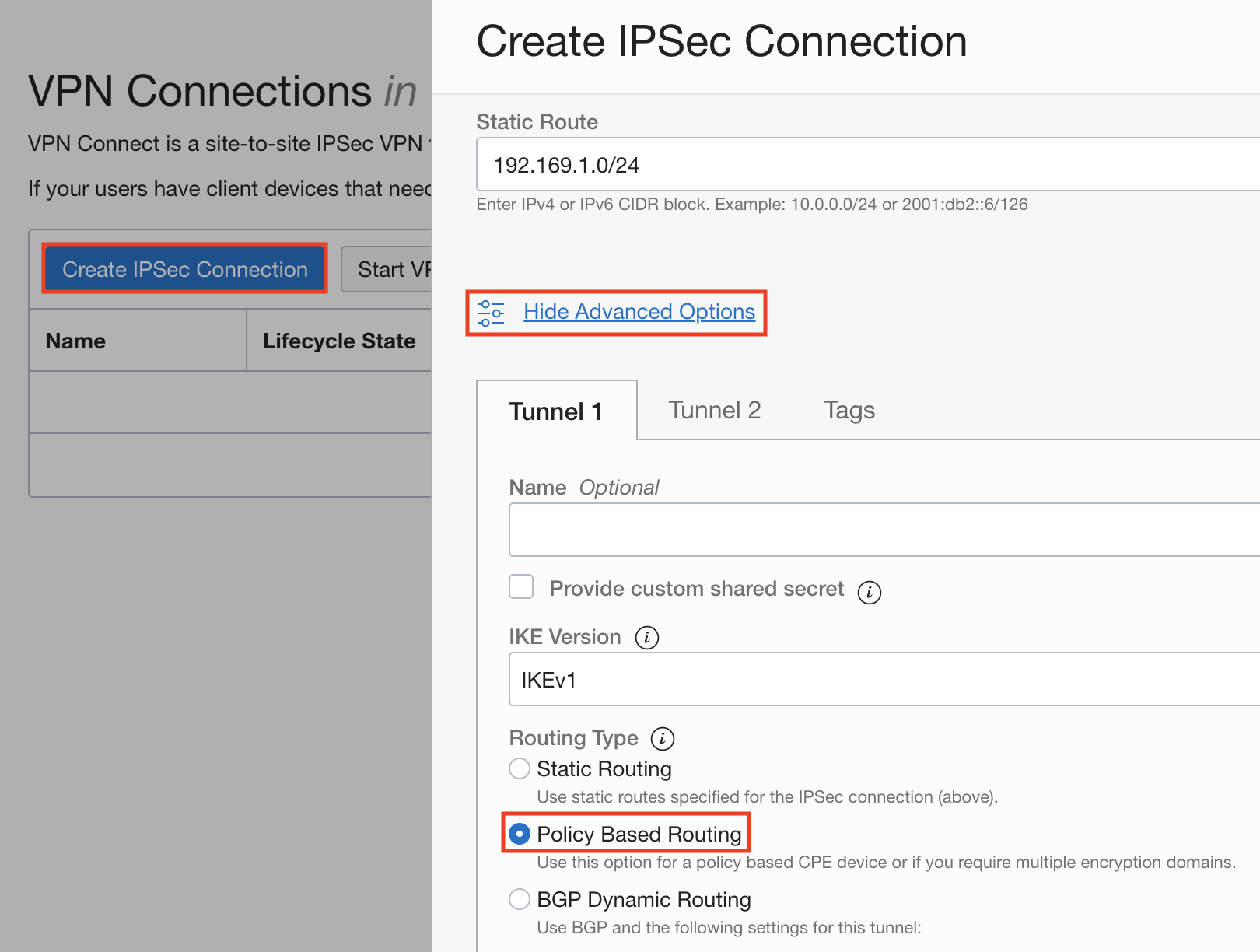
Task: Switch to the Tunnel 2 tab
Action: (714, 410)
